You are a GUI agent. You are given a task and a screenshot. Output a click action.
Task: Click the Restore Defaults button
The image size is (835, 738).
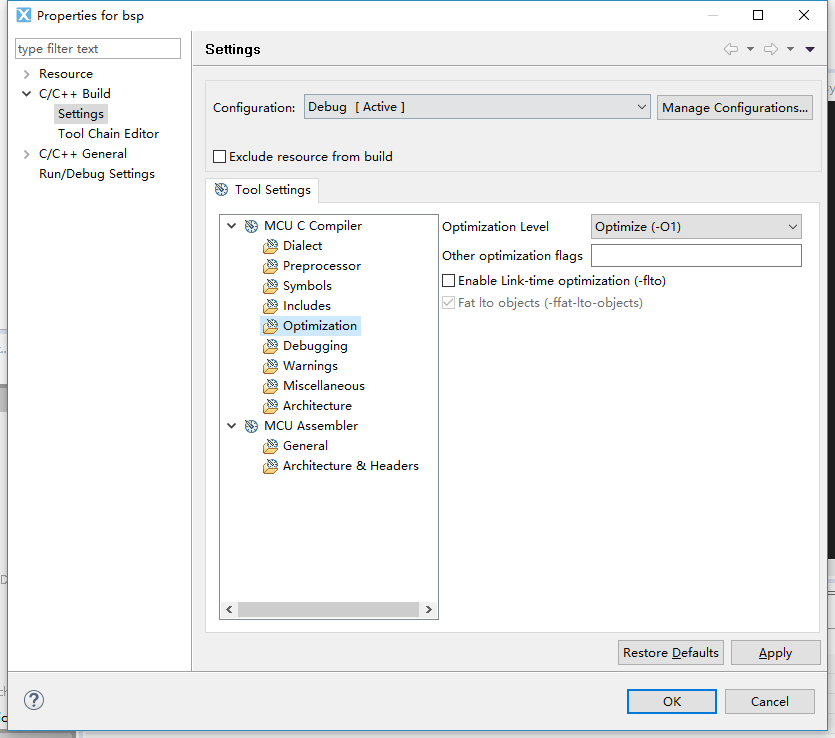tap(670, 653)
